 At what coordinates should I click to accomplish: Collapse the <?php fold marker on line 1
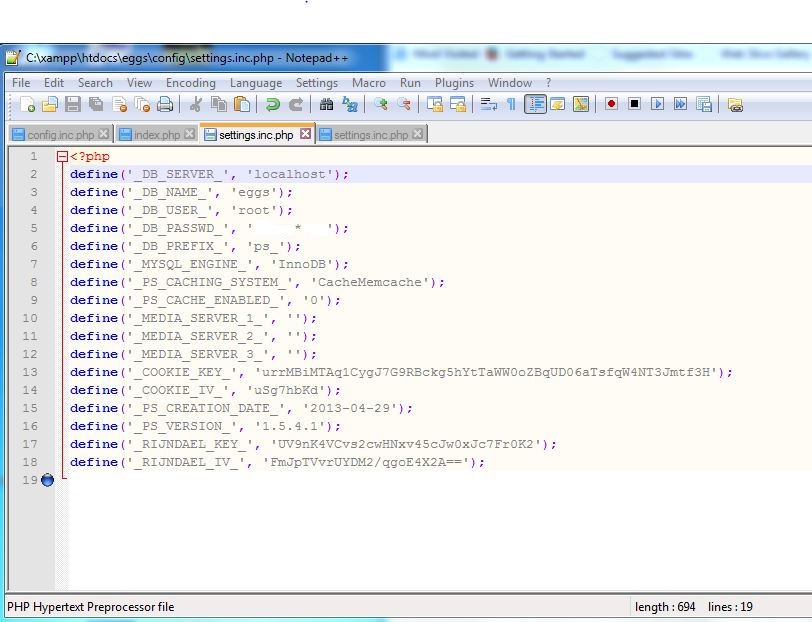tap(62, 156)
